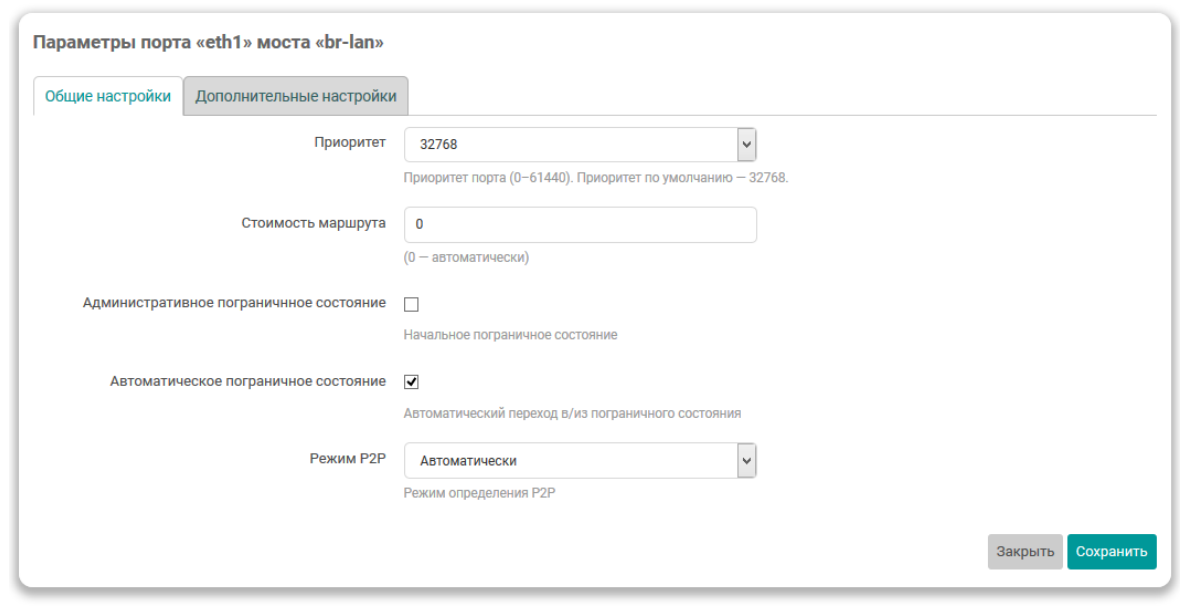Select the Общие настройки tab
1182x606 pixels.
pyautogui.click(x=108, y=97)
